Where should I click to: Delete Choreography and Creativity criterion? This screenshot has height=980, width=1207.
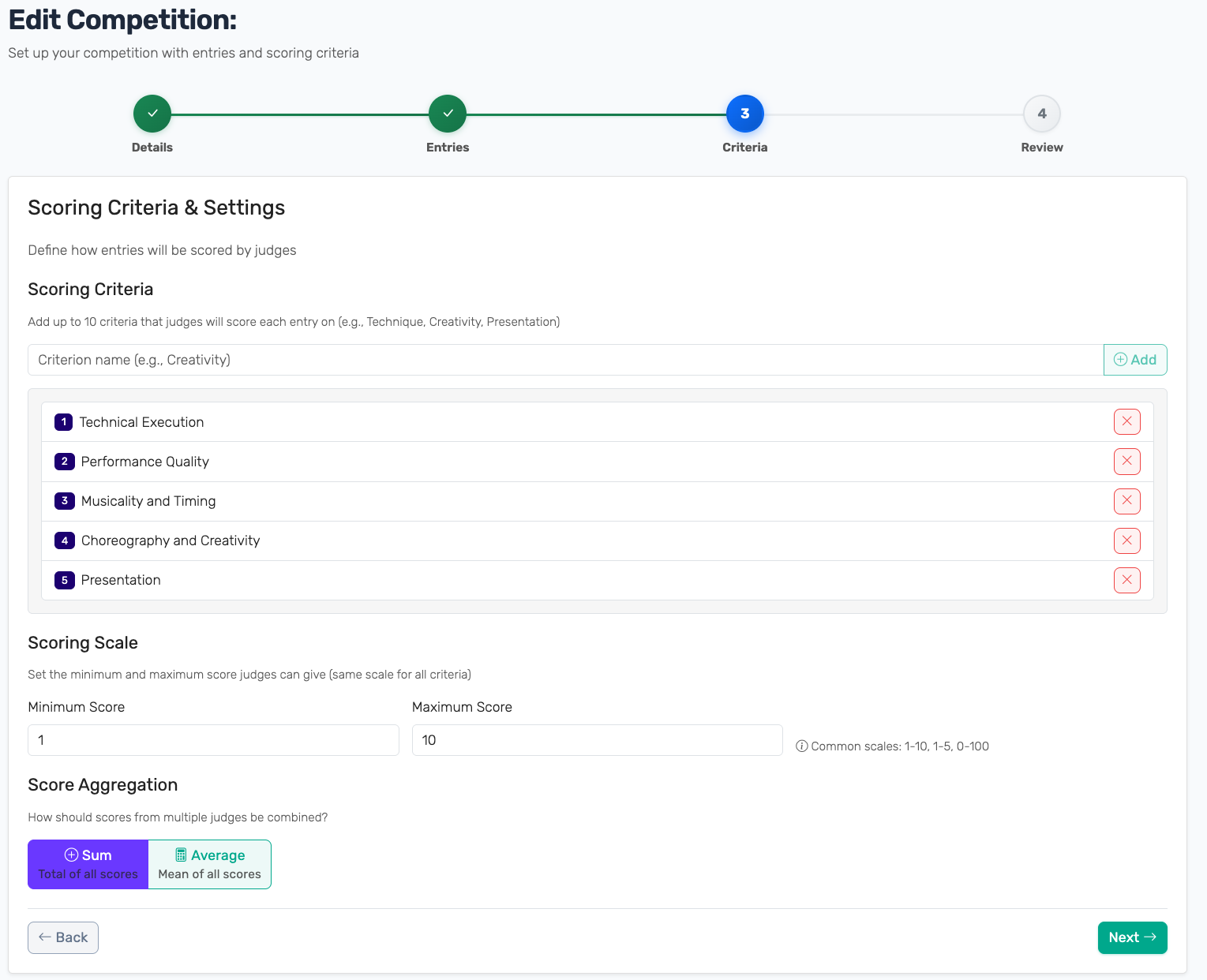point(1126,540)
